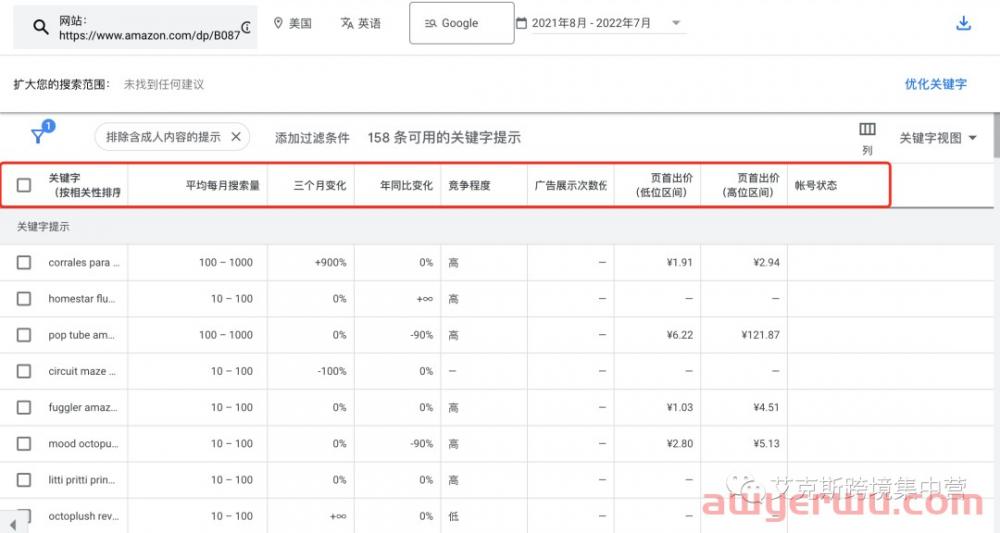Click the ¥4.51 high bid value
1000x533 pixels.
point(767,407)
